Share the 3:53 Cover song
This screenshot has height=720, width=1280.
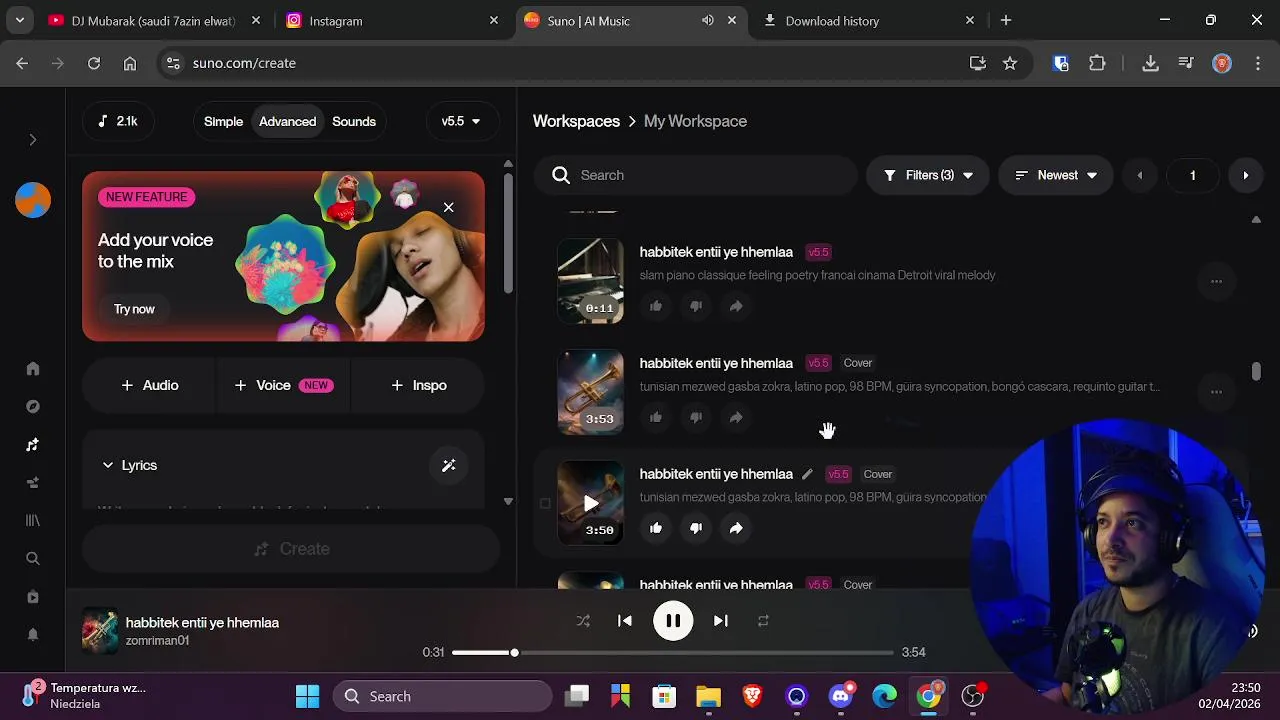pos(736,417)
